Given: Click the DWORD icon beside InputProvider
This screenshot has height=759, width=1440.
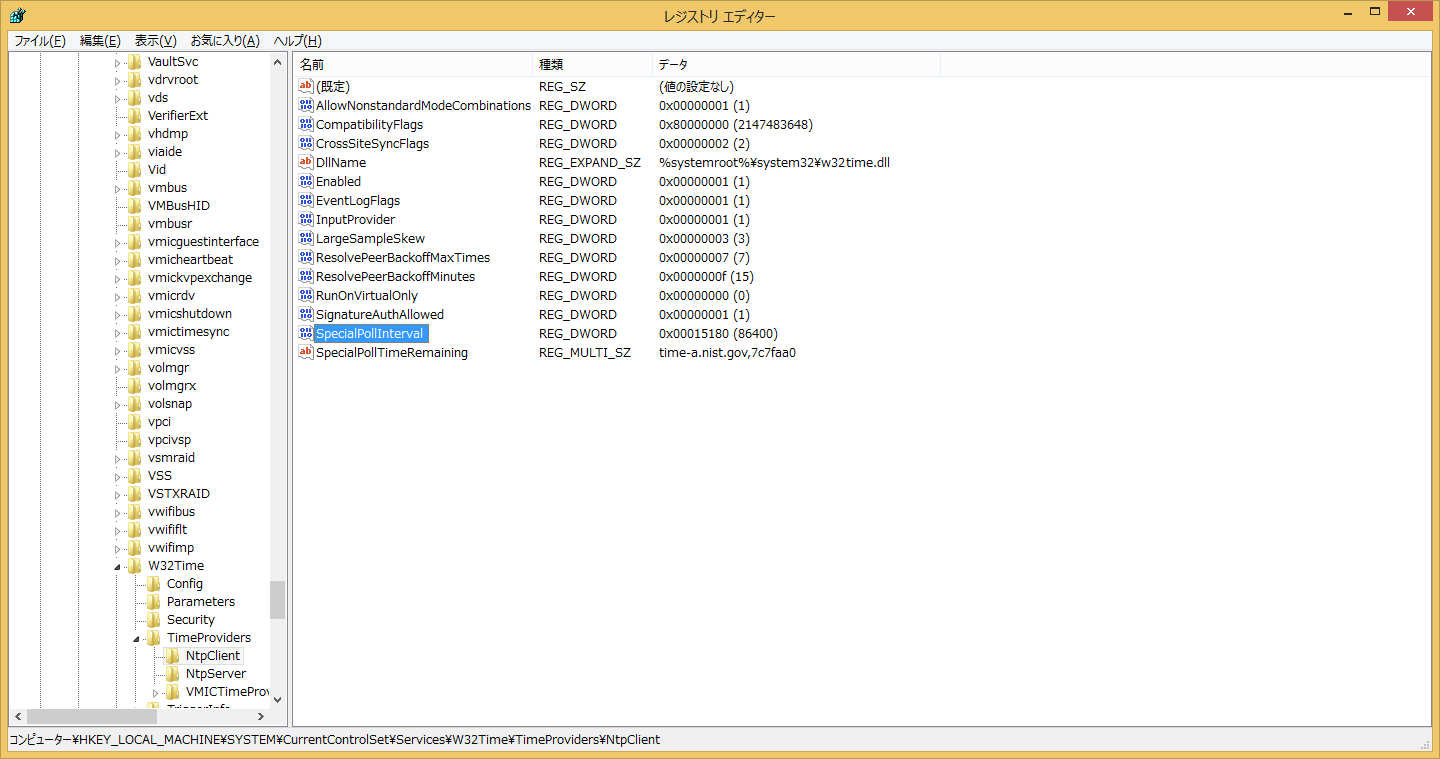Looking at the screenshot, I should (x=306, y=219).
